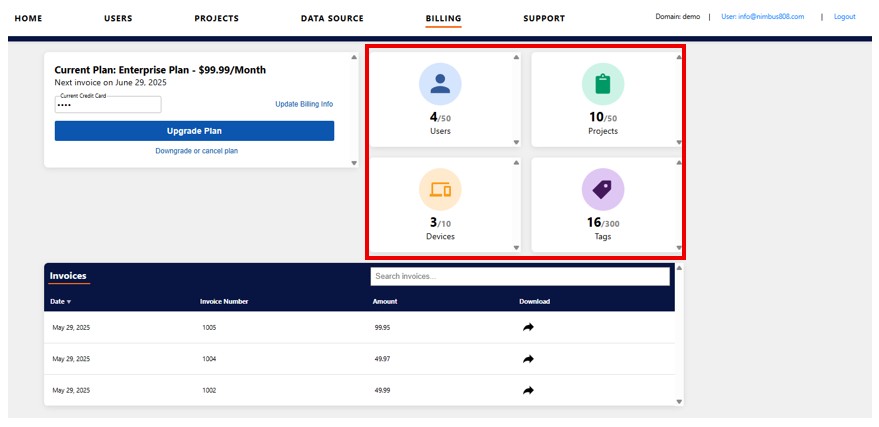The image size is (879, 427).
Task: Download invoice 1004 via arrow icon
Action: [x=528, y=359]
